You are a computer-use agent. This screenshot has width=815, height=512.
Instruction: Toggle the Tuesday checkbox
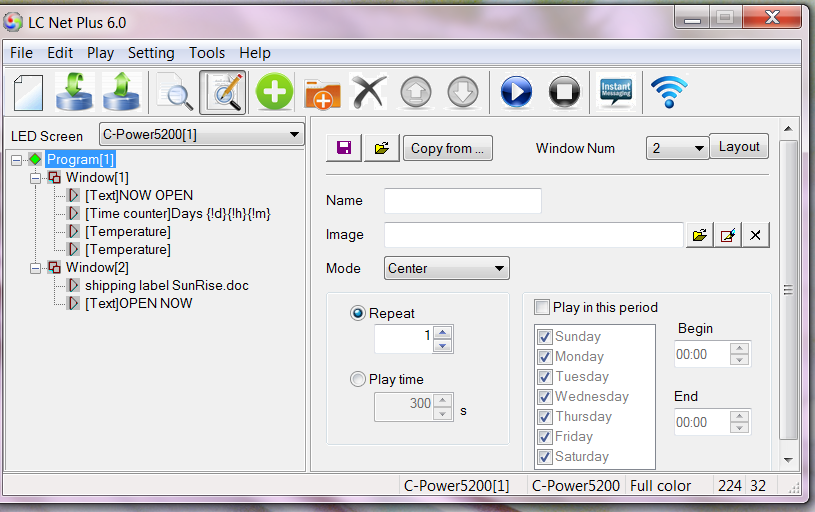tap(545, 377)
